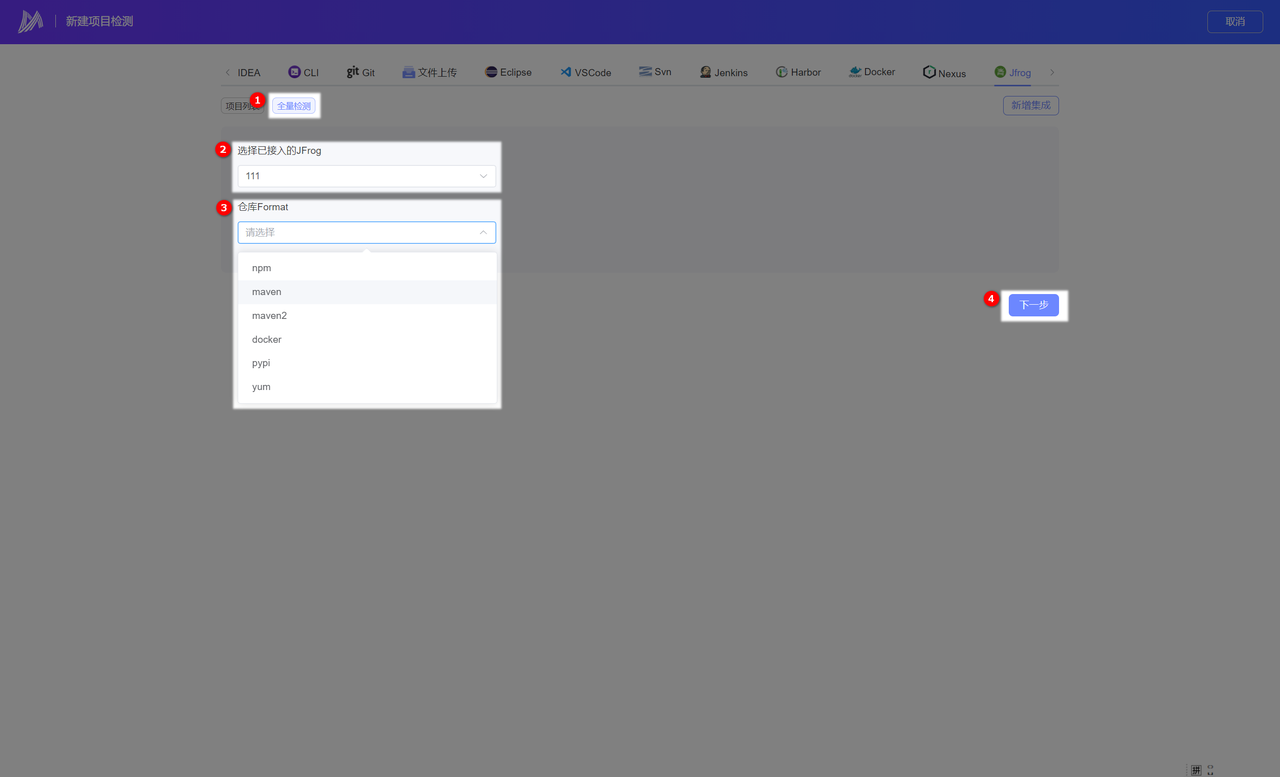Choose the VSCode integration tab
Viewport: 1280px width, 777px height.
tap(585, 72)
